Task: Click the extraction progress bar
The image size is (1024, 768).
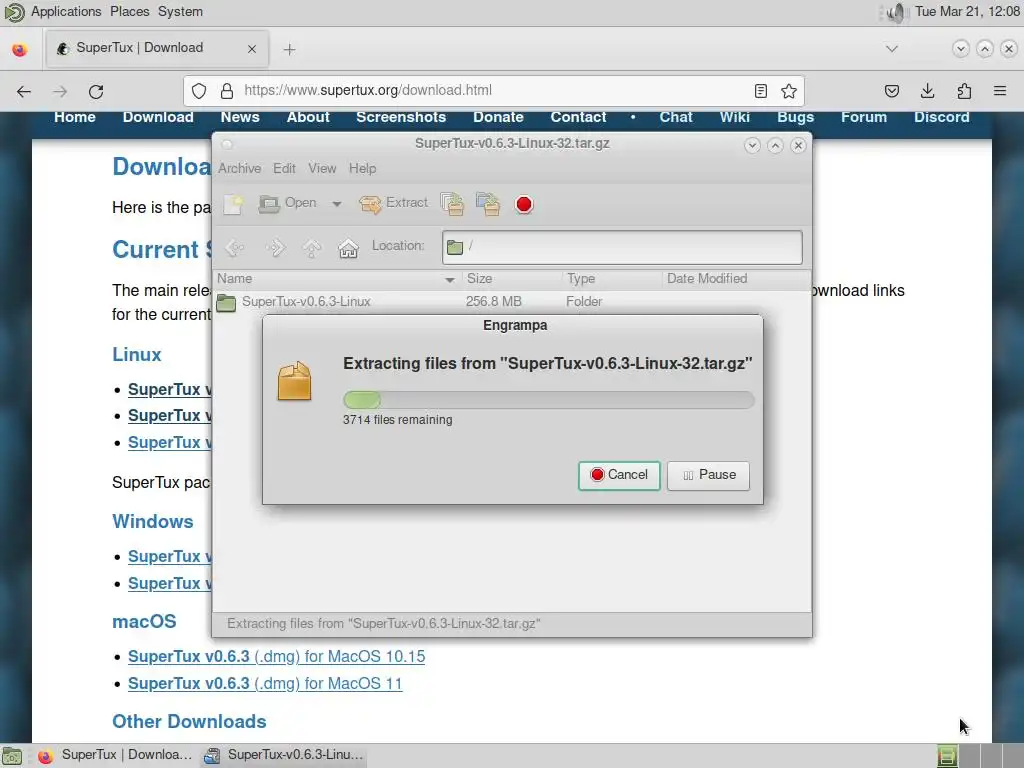Action: [x=549, y=400]
